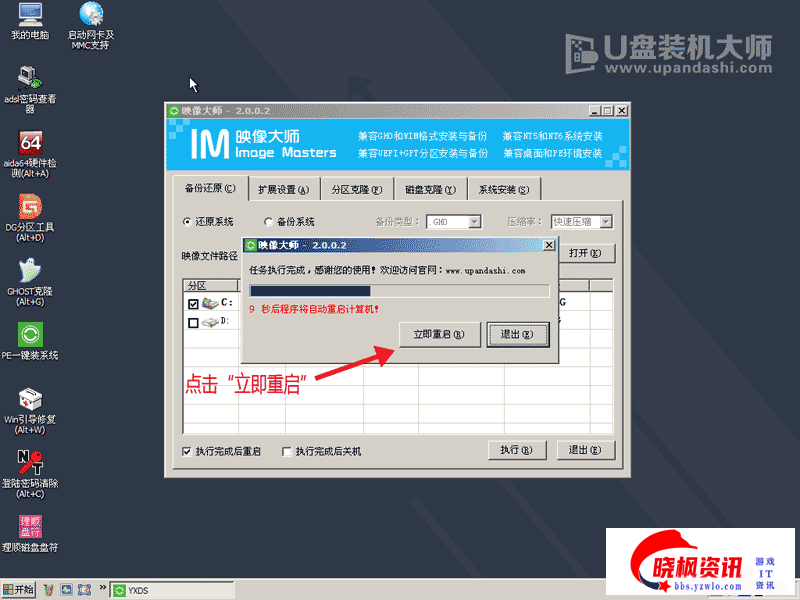Click the Windows 开始 start button
Viewport: 800px width, 600px height.
(x=19, y=590)
